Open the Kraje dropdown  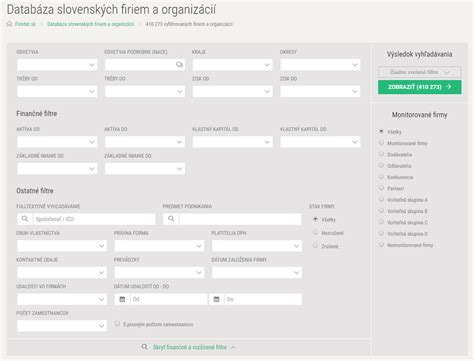click(x=232, y=65)
